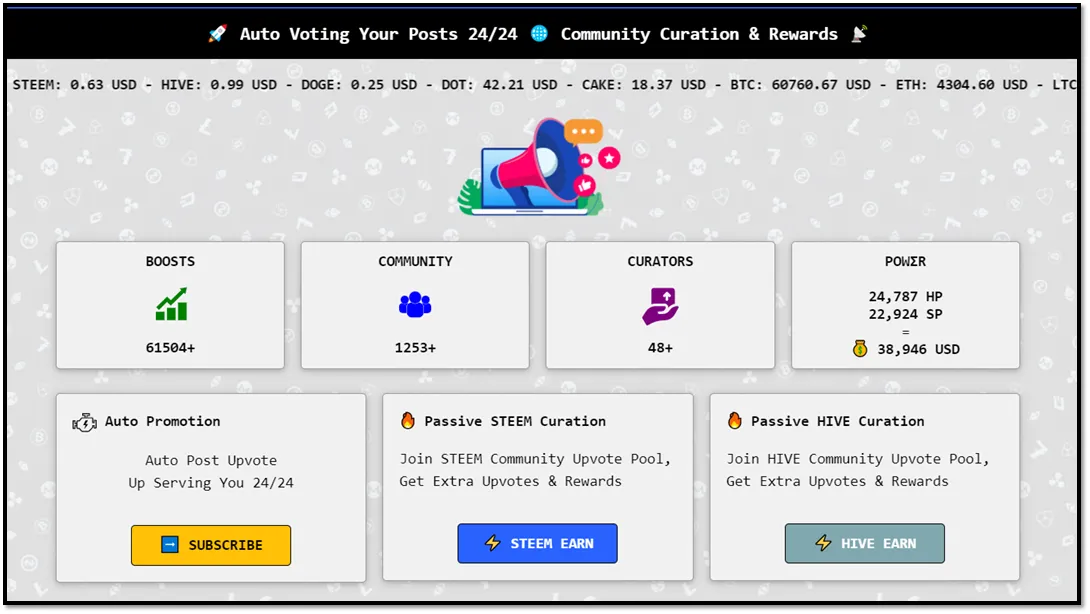Click 'Join STEEM Community Upvote Pool' text
Viewport: 1090px width, 614px height.
[535, 459]
